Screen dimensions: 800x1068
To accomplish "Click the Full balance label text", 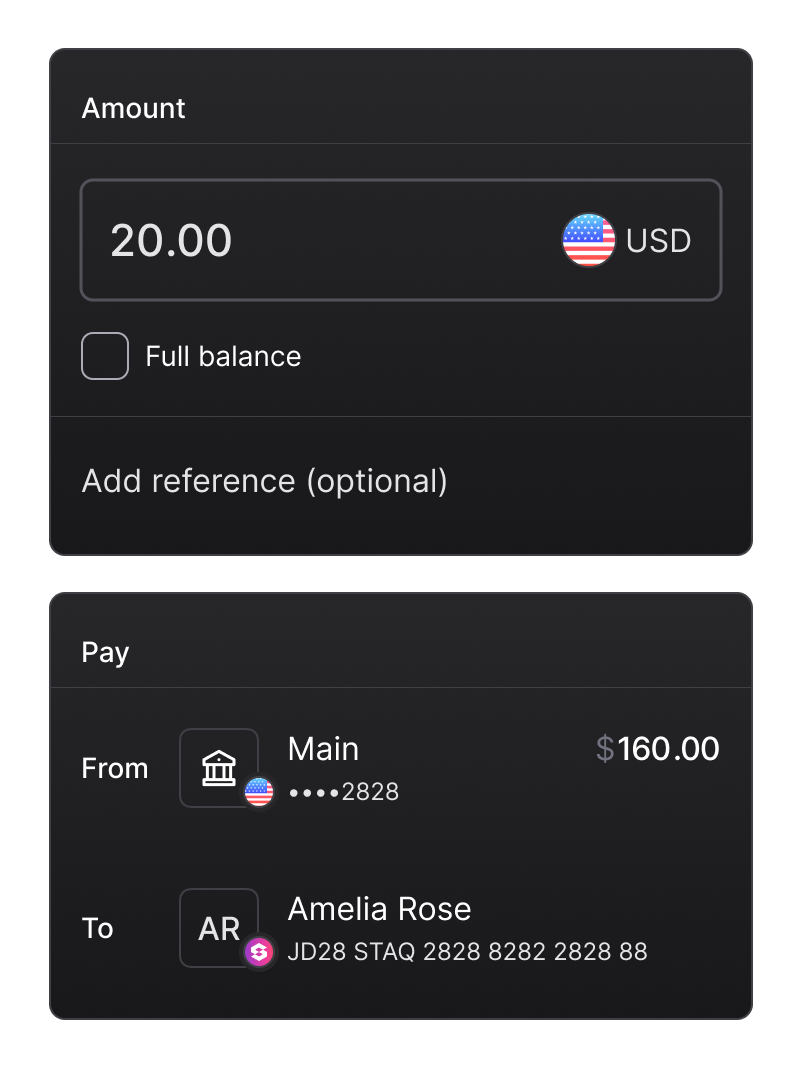I will [x=223, y=357].
